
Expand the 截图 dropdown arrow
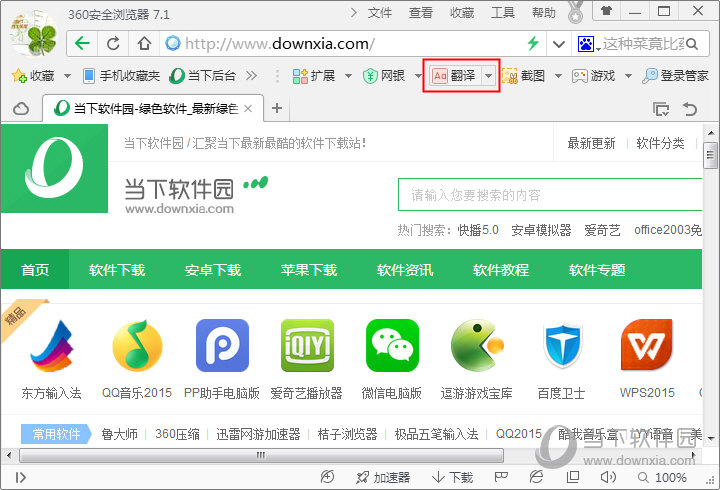[558, 76]
